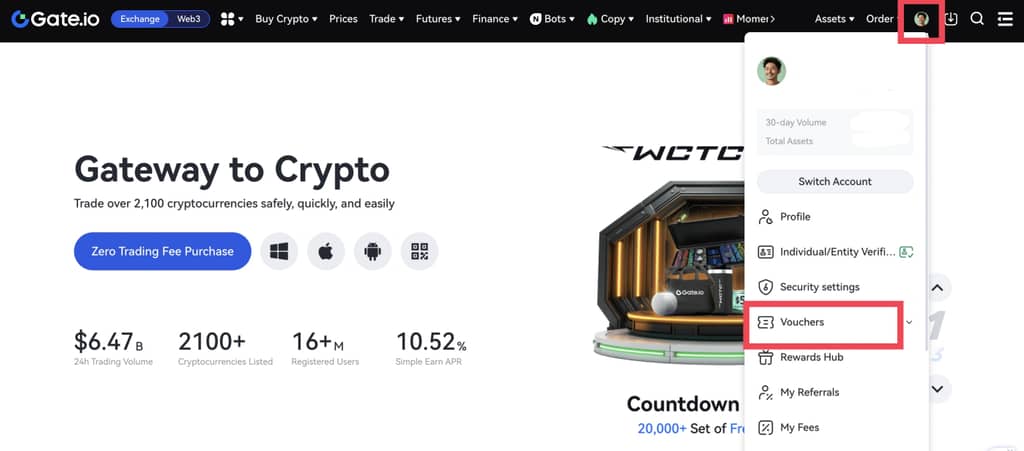Click the Zero Trading Fee Purchase button
Viewport: 1024px width, 451px height.
click(163, 251)
